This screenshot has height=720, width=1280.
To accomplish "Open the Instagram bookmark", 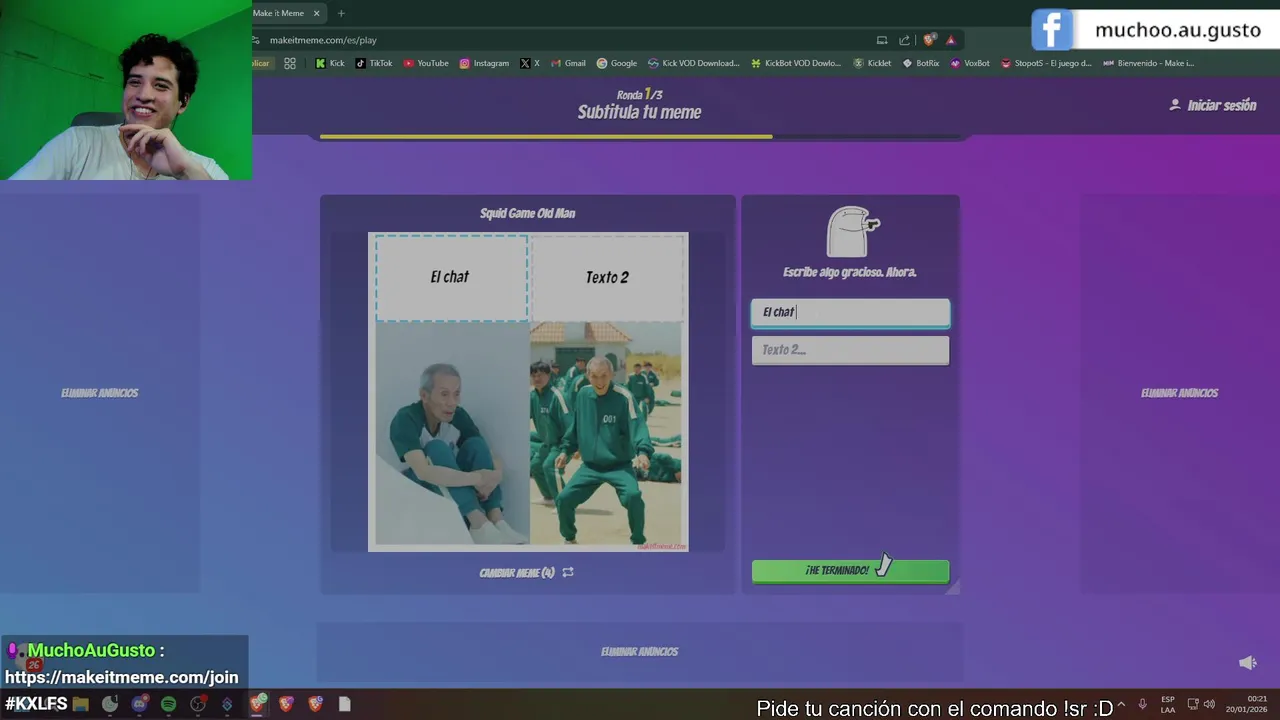I will pos(484,63).
